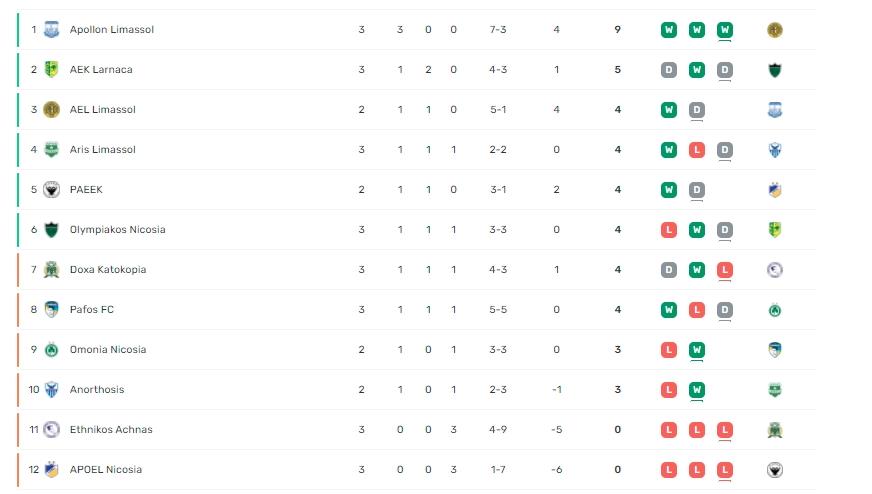The image size is (872, 494).
Task: Open the Aris Limassol team page
Action: (103, 150)
